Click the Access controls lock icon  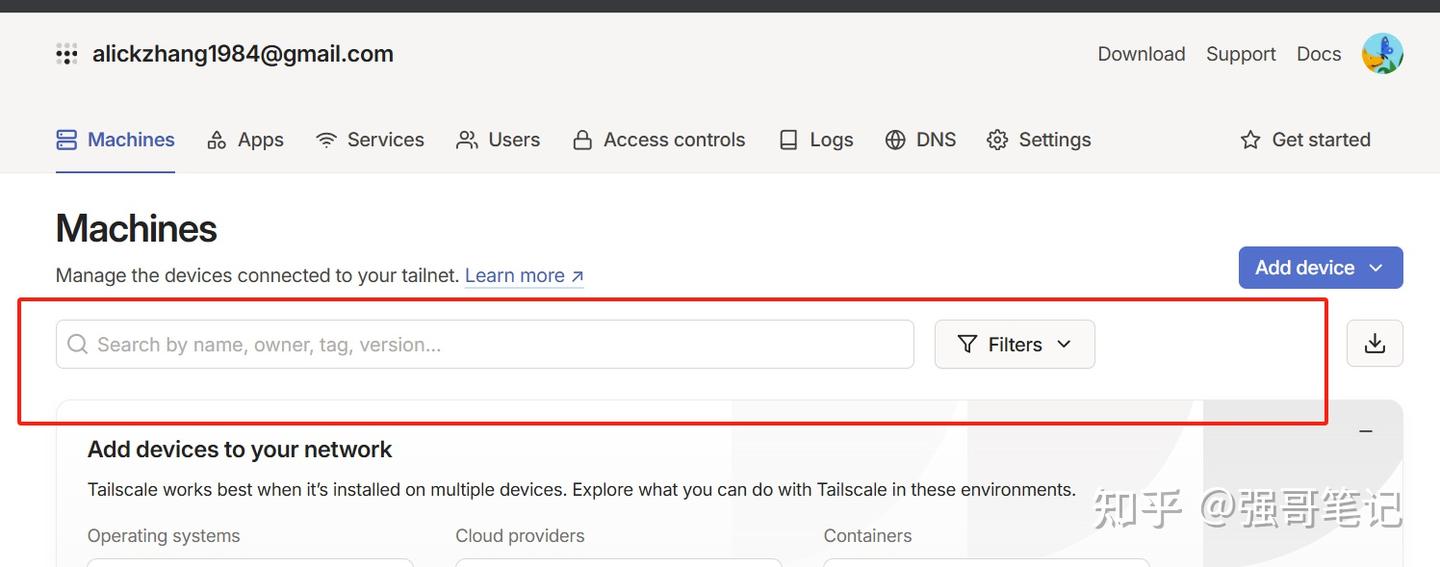[582, 140]
